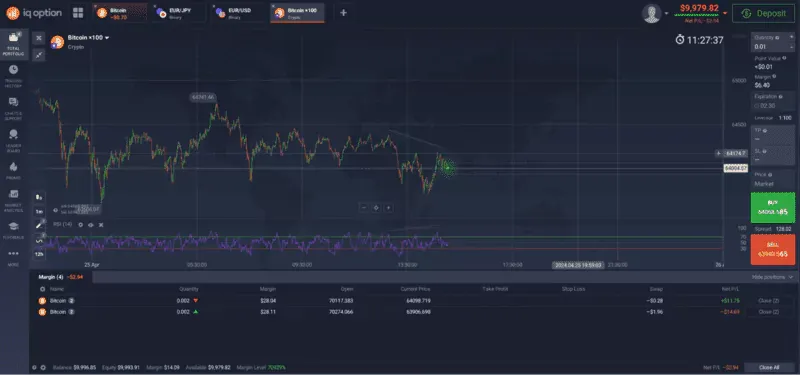The image size is (800, 375).
Task: Open More options in sidebar
Action: tap(13, 258)
